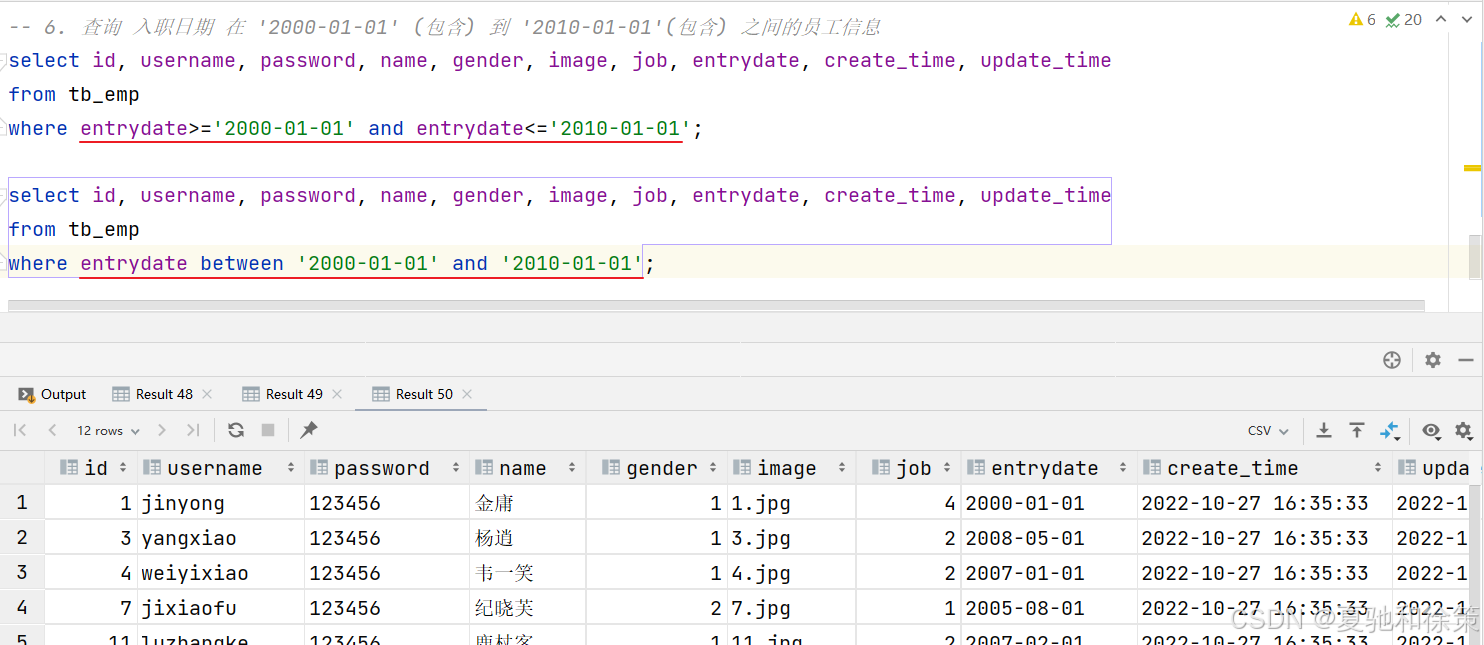Select row number 3 header in grid
The height and width of the screenshot is (645, 1484).
tap(22, 573)
